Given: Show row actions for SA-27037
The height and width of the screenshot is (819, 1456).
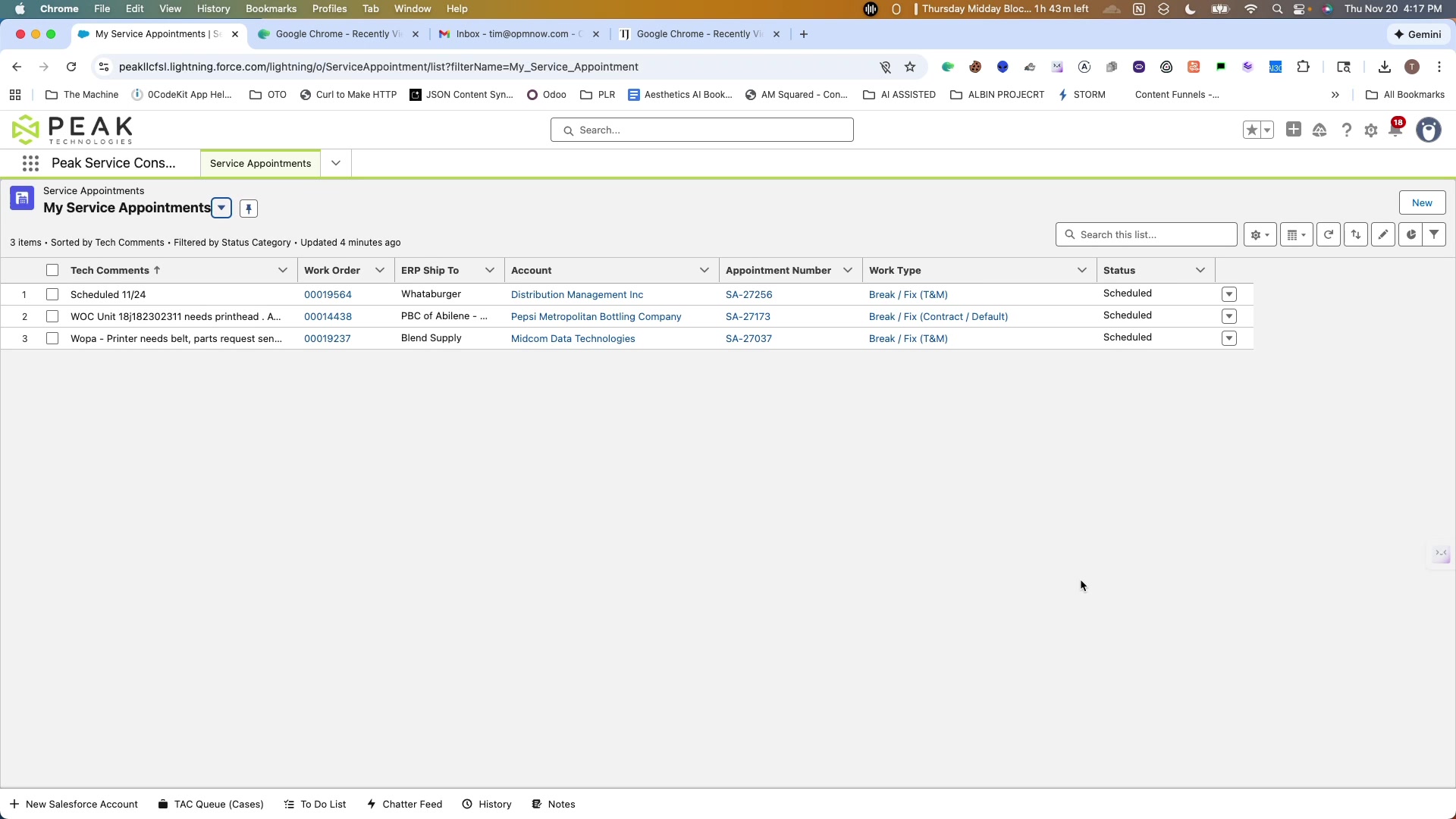Looking at the screenshot, I should coord(1229,338).
